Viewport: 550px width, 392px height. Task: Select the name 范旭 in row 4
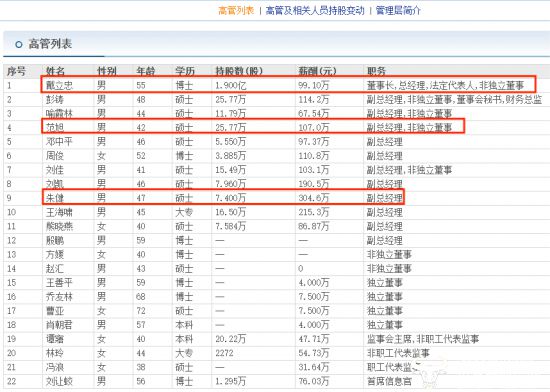pos(55,128)
